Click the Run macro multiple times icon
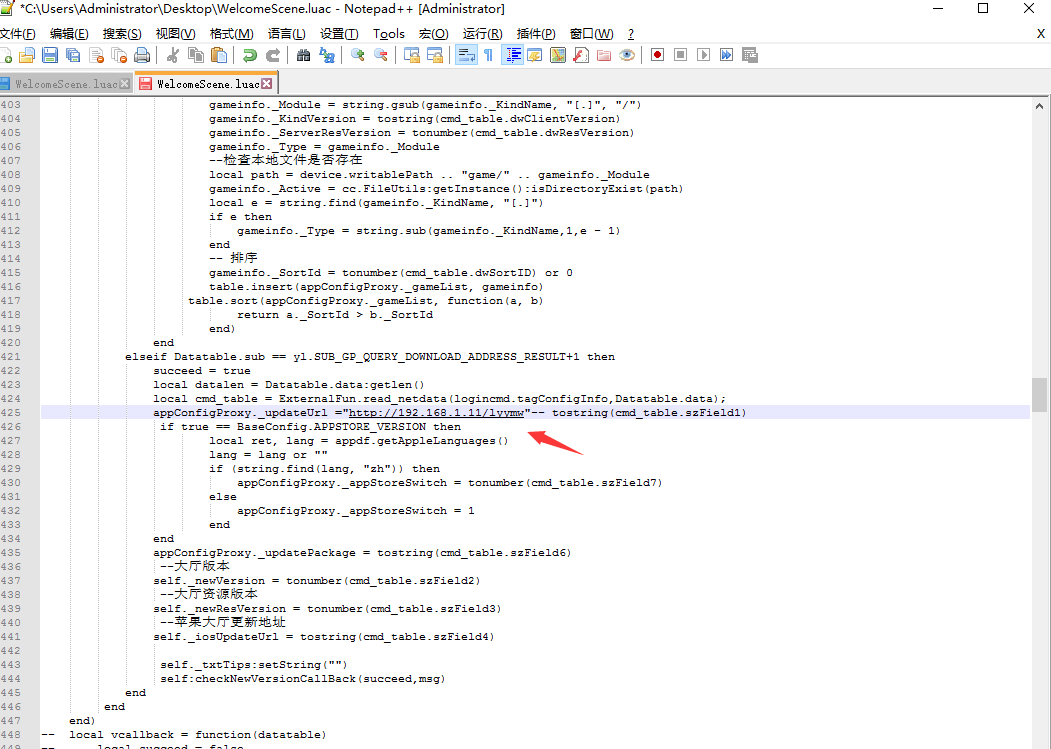The height and width of the screenshot is (749, 1051). tap(726, 55)
